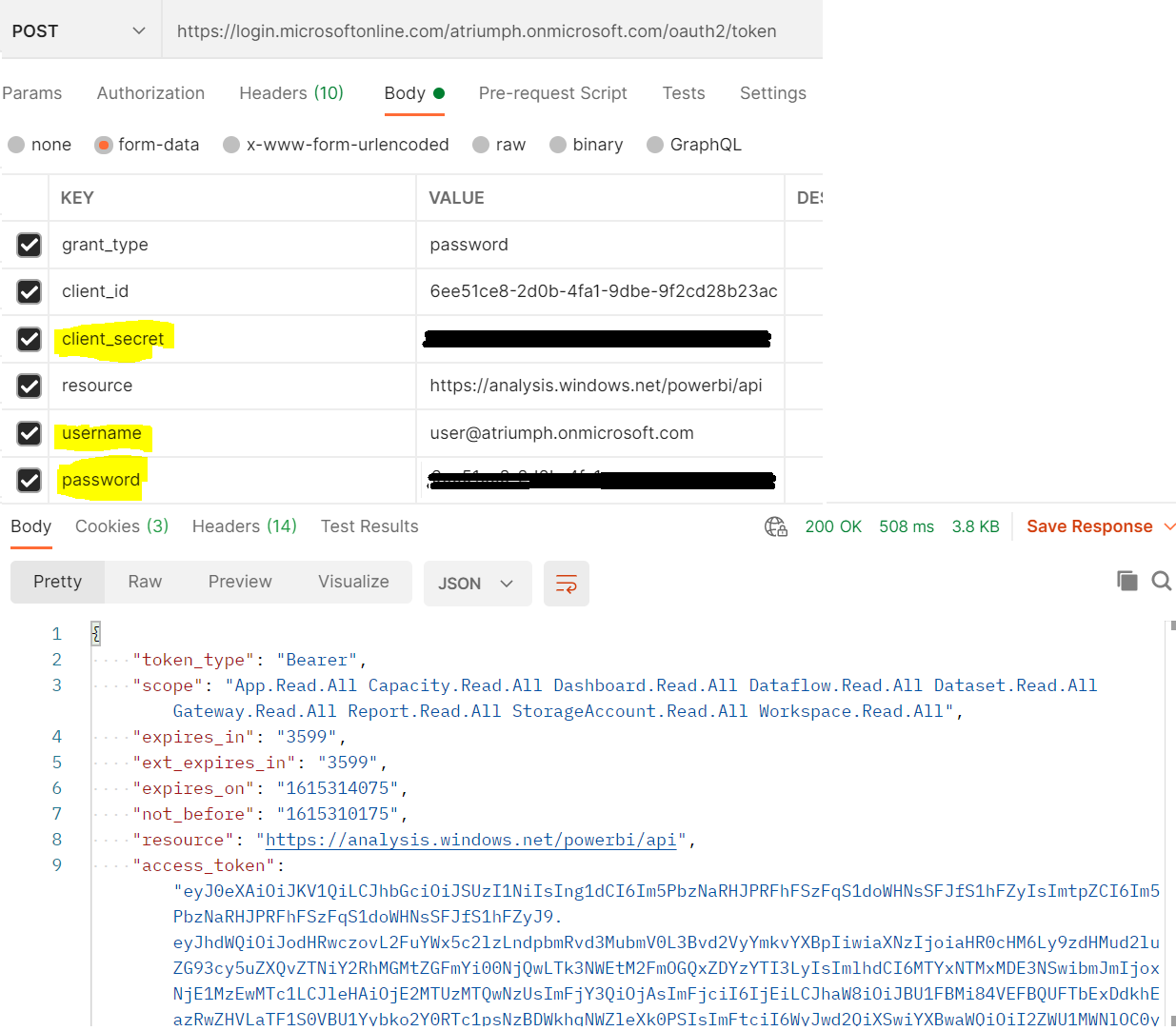This screenshot has width=1176, height=1031.
Task: Click the password key cell
Action: (232, 480)
